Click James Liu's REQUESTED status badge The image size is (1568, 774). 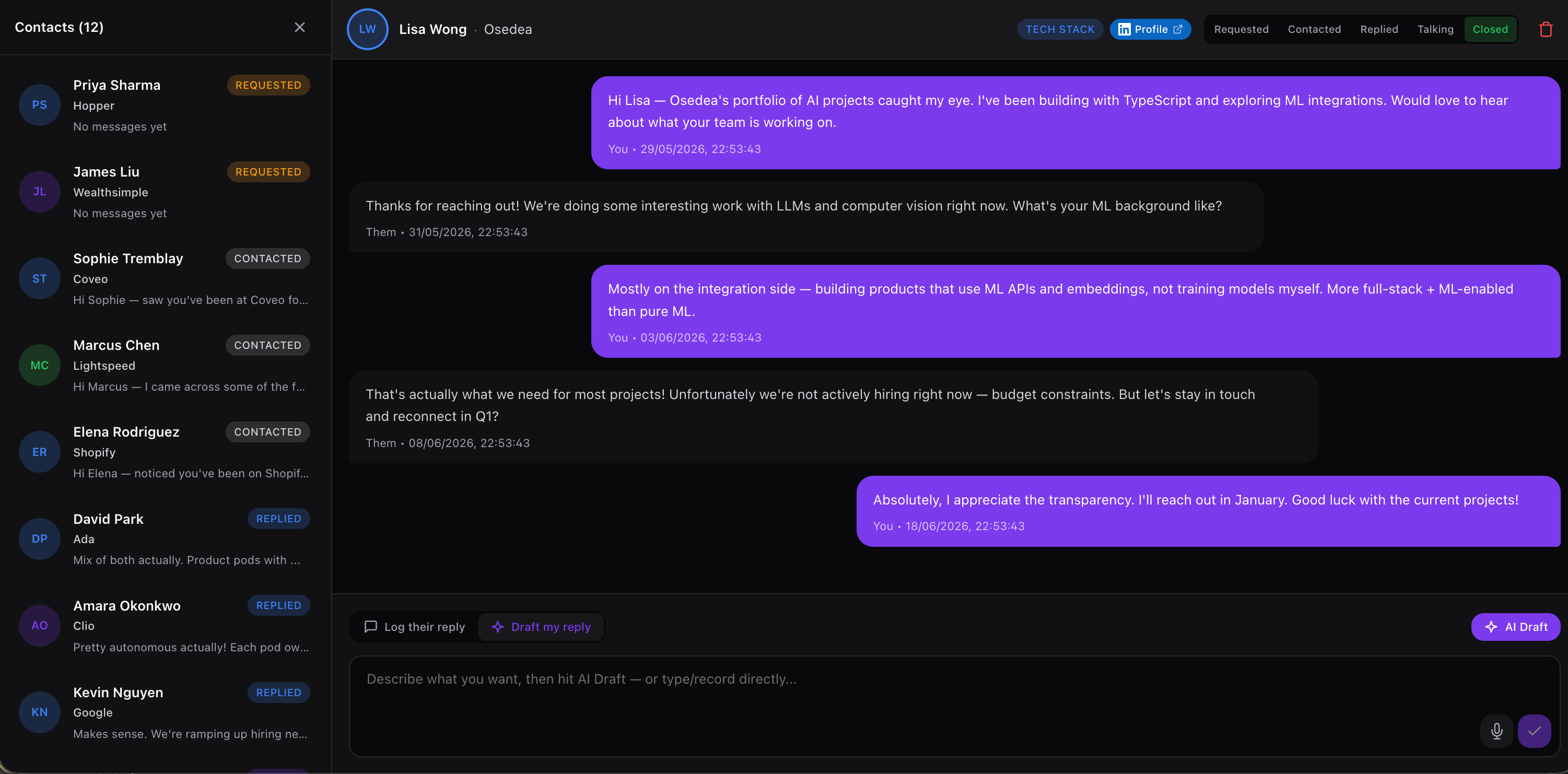click(x=268, y=172)
